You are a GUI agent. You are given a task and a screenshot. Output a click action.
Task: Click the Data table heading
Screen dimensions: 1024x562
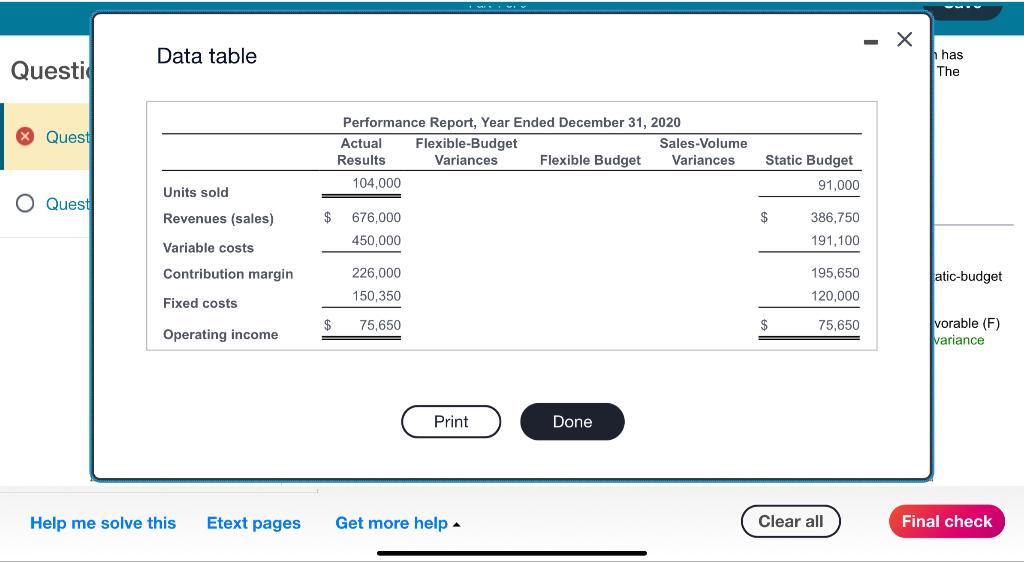coord(206,56)
